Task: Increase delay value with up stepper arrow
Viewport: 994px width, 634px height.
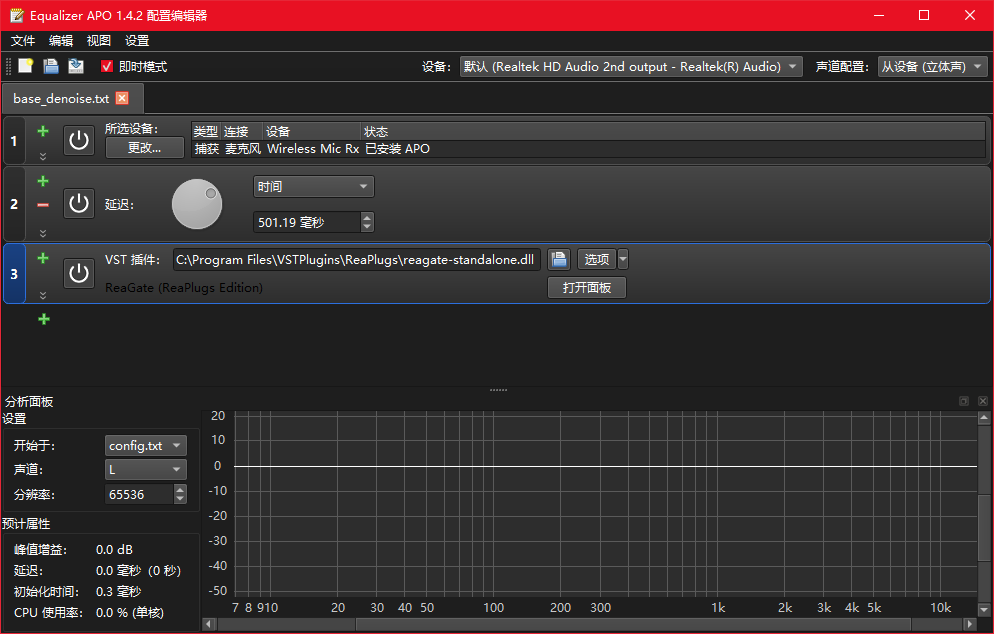Action: [x=367, y=217]
